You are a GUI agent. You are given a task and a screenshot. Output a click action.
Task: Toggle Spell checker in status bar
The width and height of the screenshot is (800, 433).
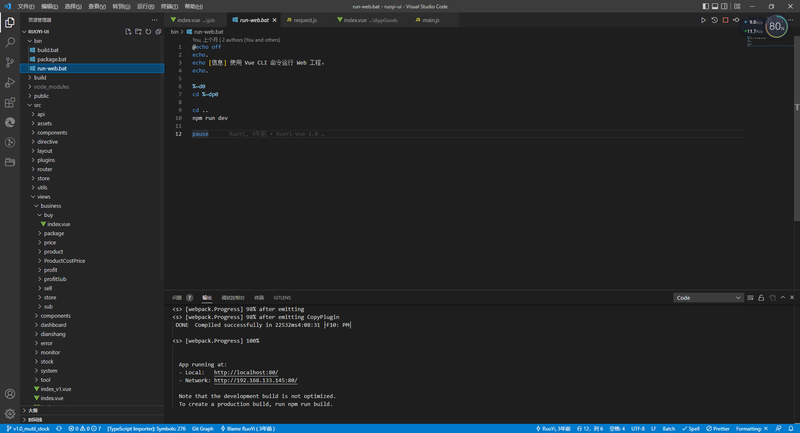point(691,429)
